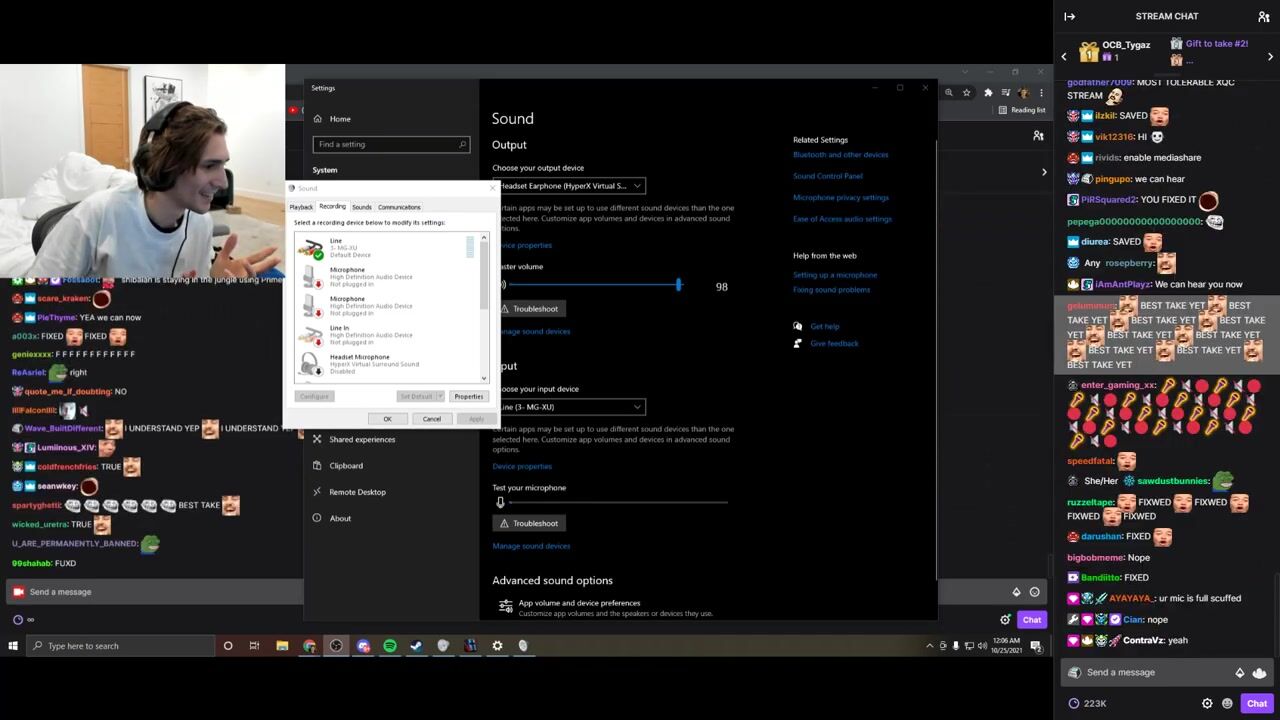The image size is (1280, 720).
Task: Go to Home in Settings sidebar
Action: 340,119
